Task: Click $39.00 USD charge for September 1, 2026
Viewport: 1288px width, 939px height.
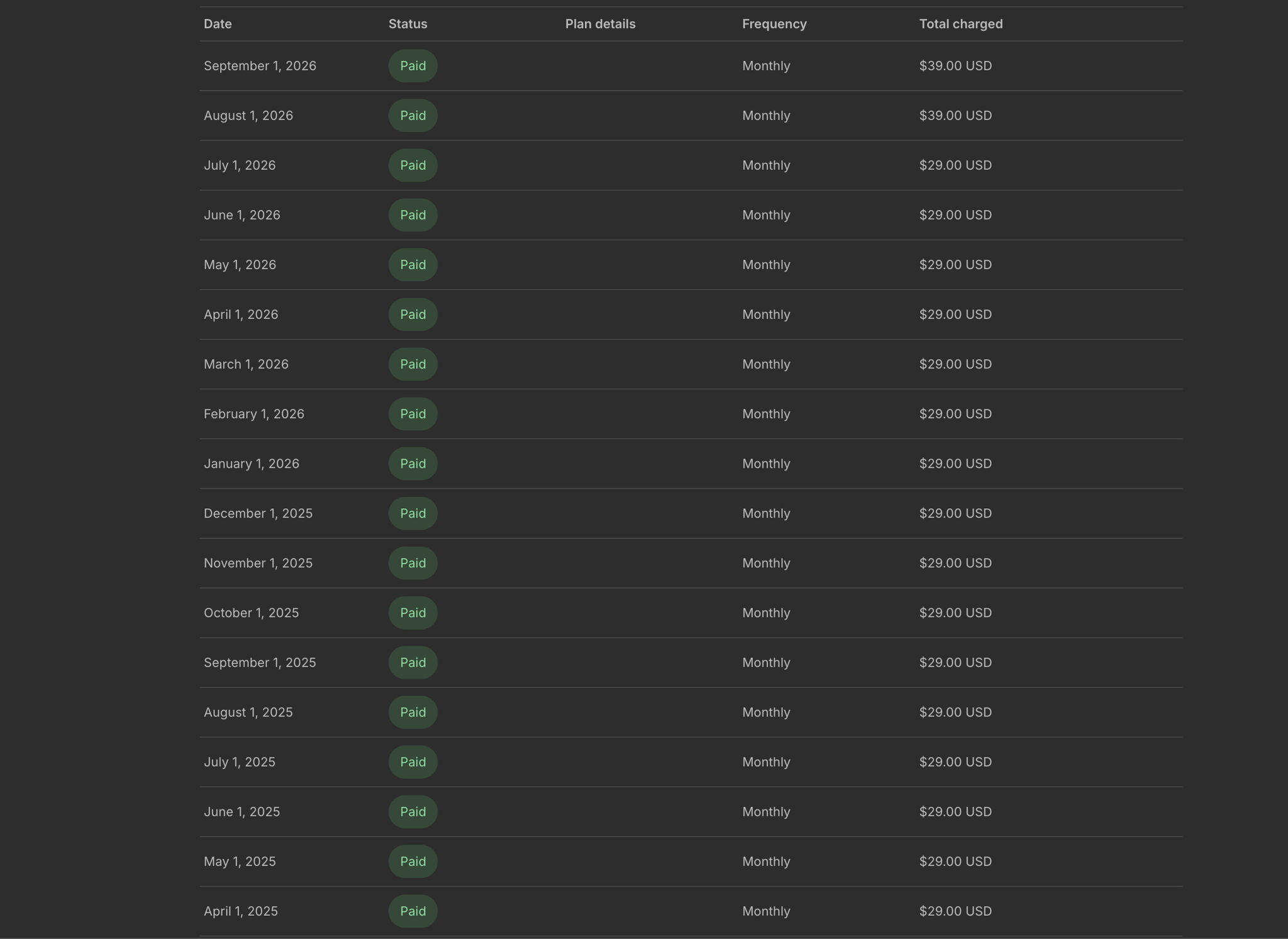Action: (955, 66)
